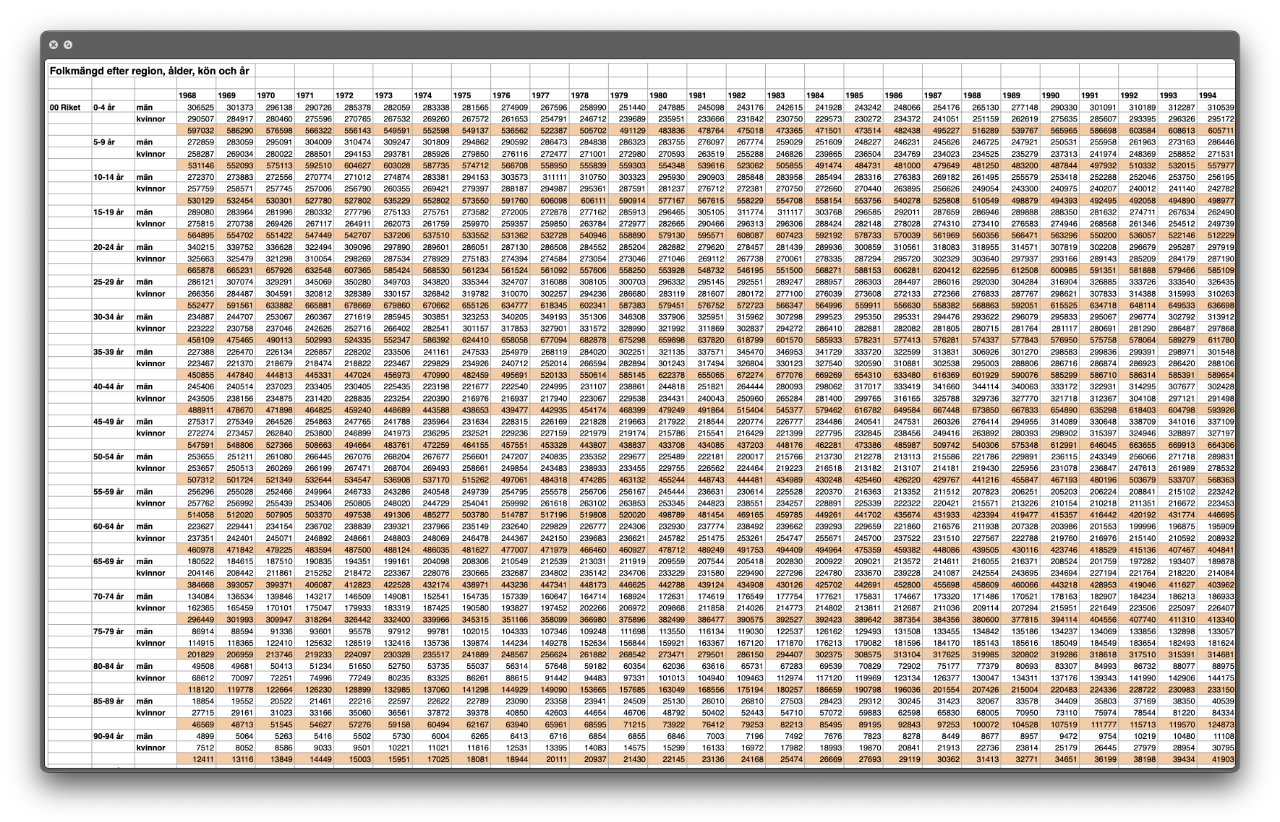Select 'män' in the 5-9 år group
Screen dimensions: 1280x822
(145, 142)
